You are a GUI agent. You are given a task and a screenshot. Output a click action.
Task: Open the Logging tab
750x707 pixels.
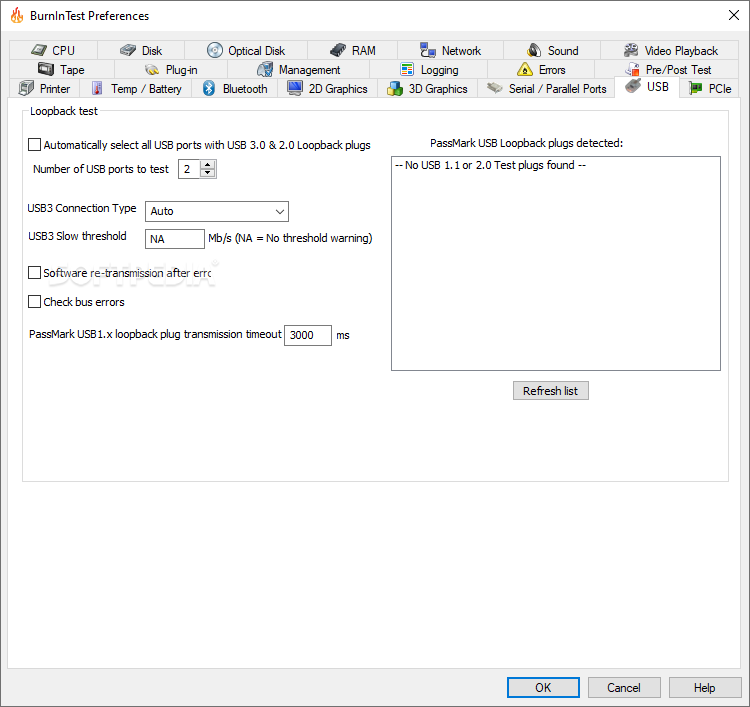point(429,69)
